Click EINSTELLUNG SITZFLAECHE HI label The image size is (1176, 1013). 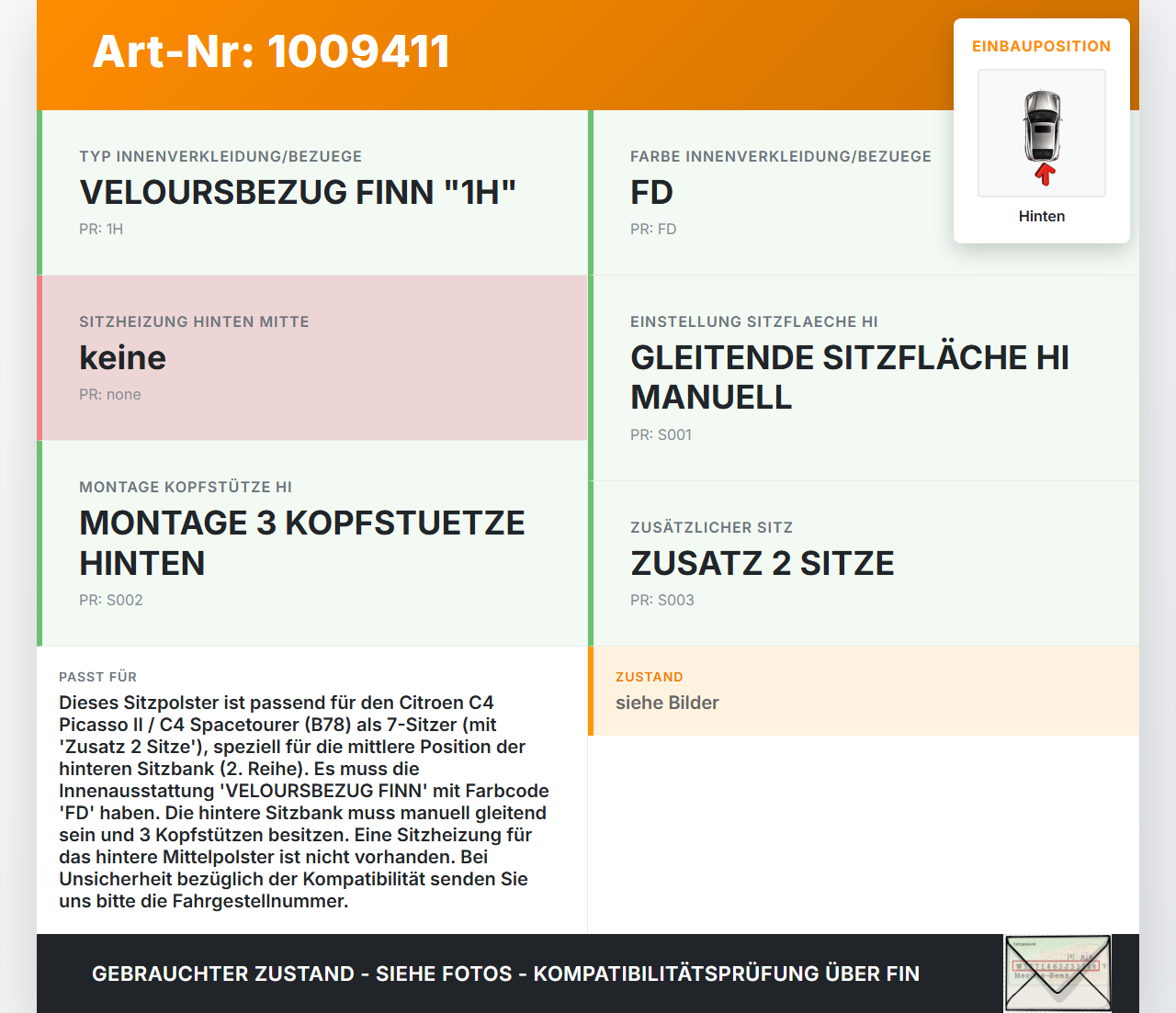(754, 321)
